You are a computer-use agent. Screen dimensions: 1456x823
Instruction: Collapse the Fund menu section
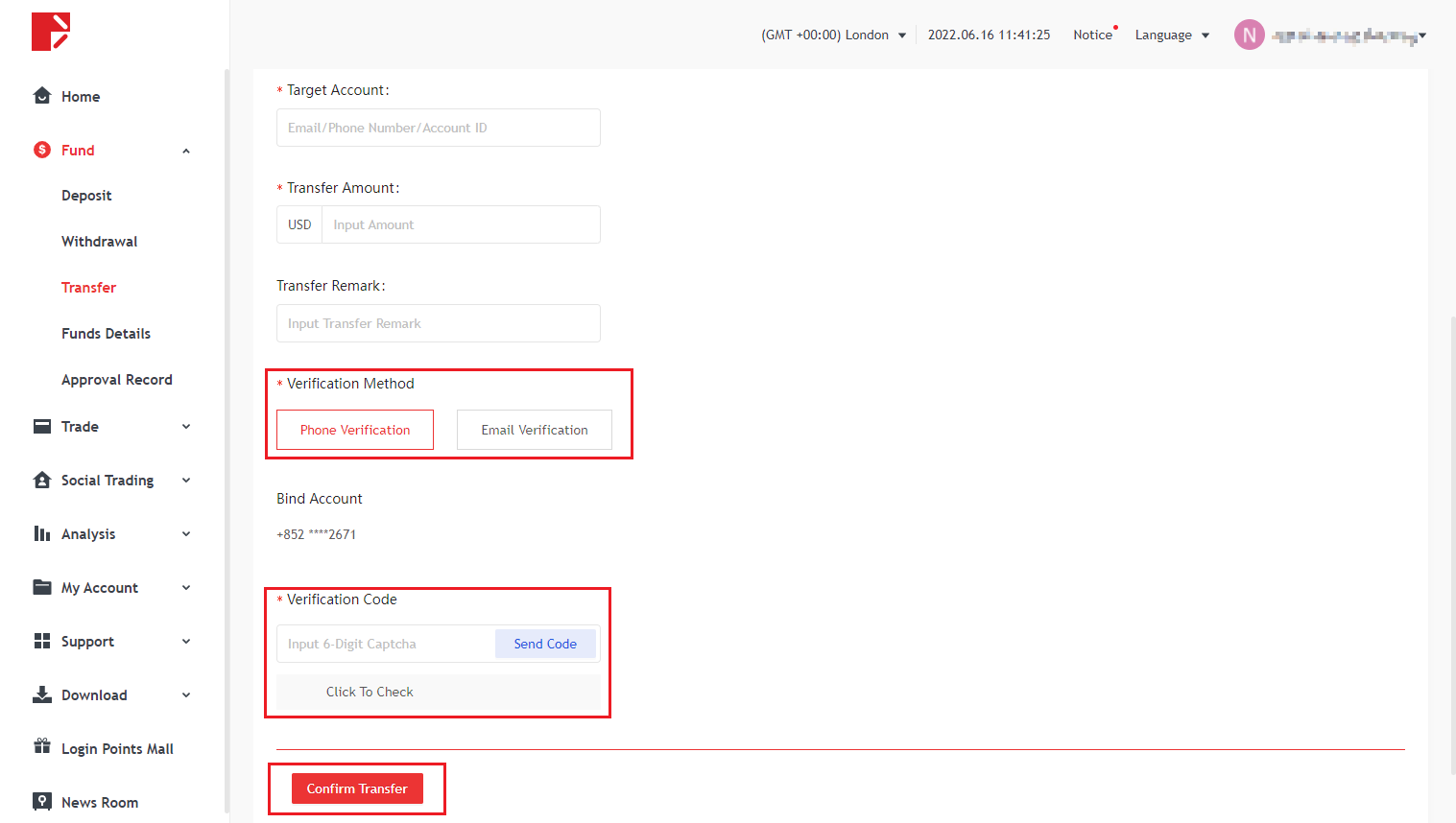coord(186,151)
